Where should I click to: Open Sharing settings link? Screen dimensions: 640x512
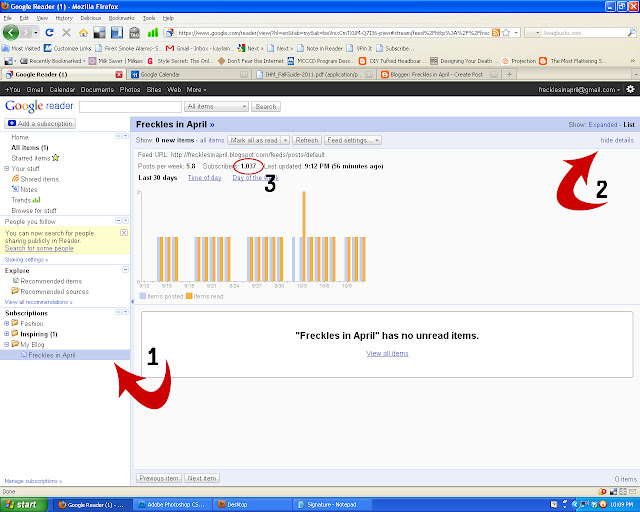click(27, 260)
